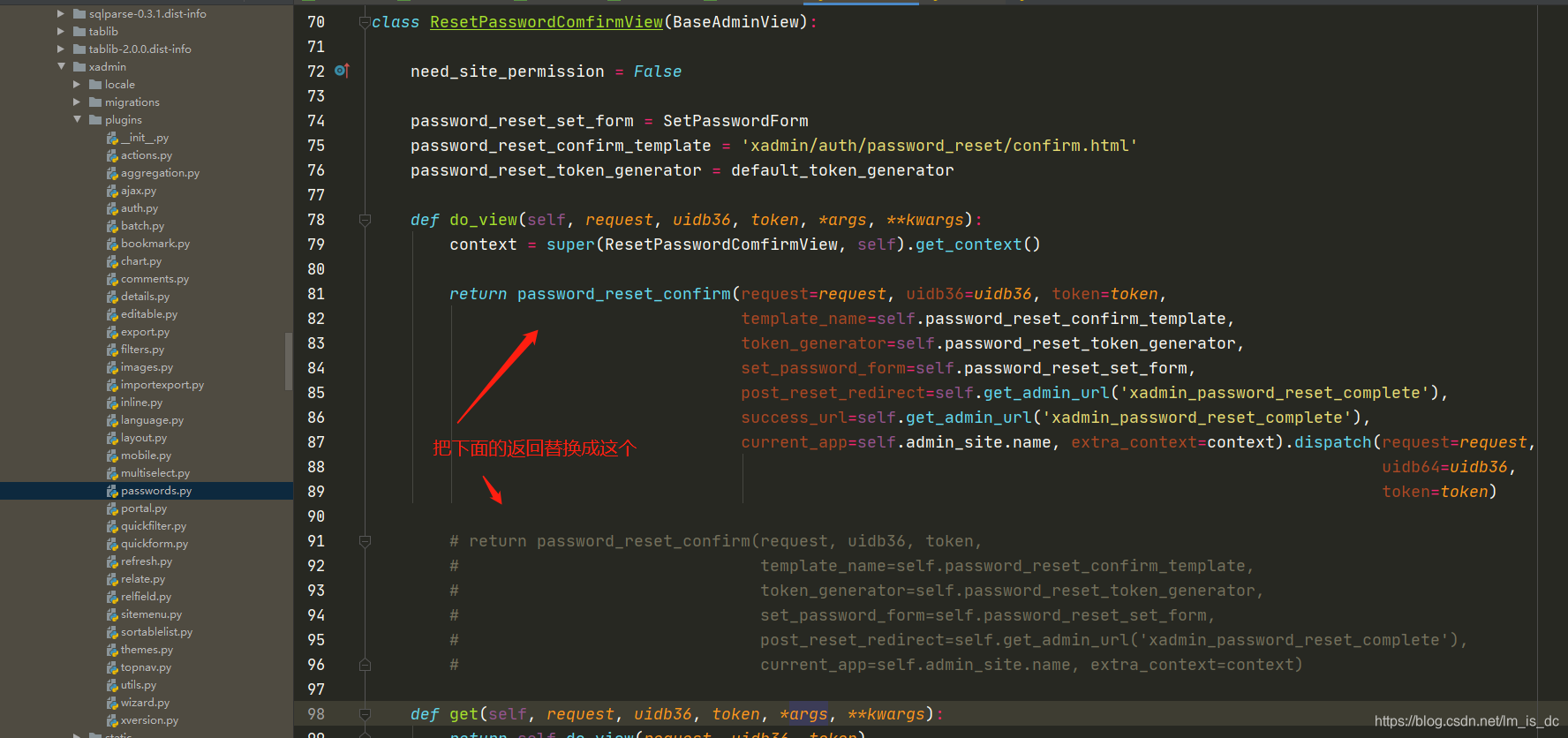This screenshot has height=738, width=1568.
Task: Open editable.py file
Action: point(149,314)
